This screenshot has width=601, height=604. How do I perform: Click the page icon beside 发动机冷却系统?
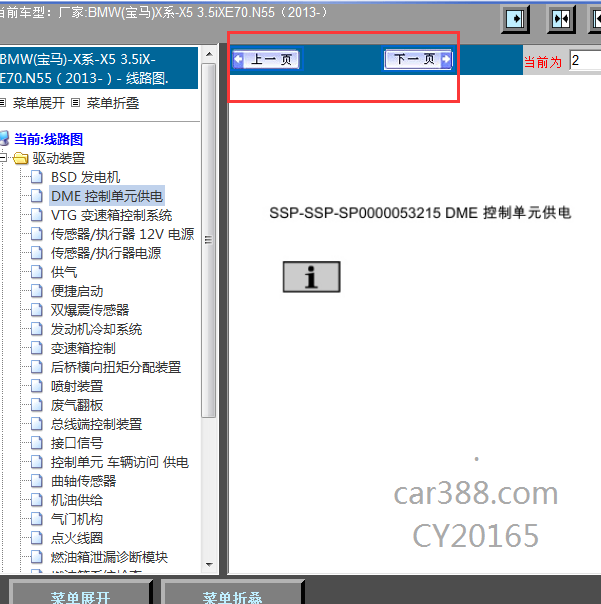37,329
